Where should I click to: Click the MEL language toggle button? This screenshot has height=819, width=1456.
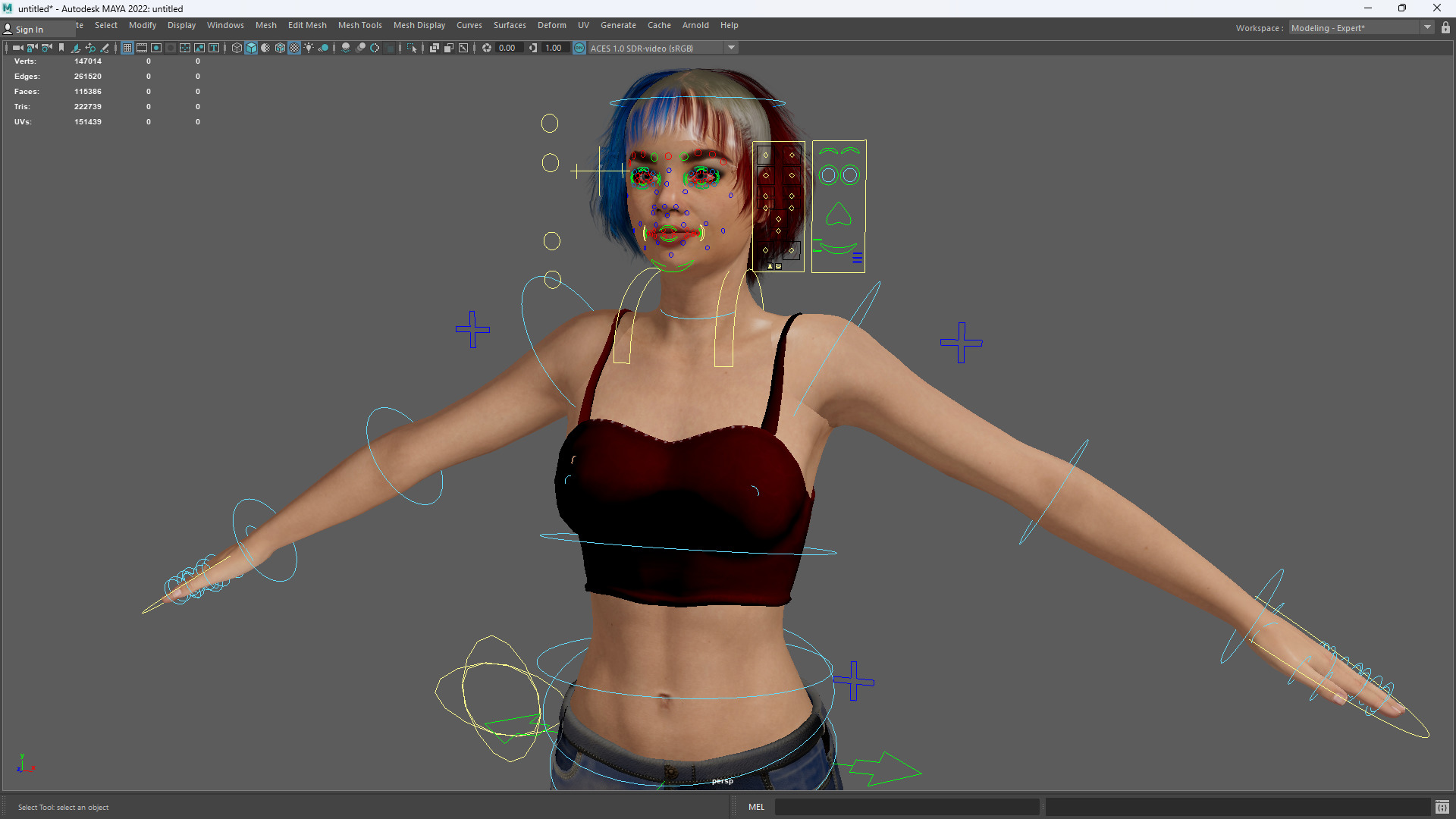(757, 807)
